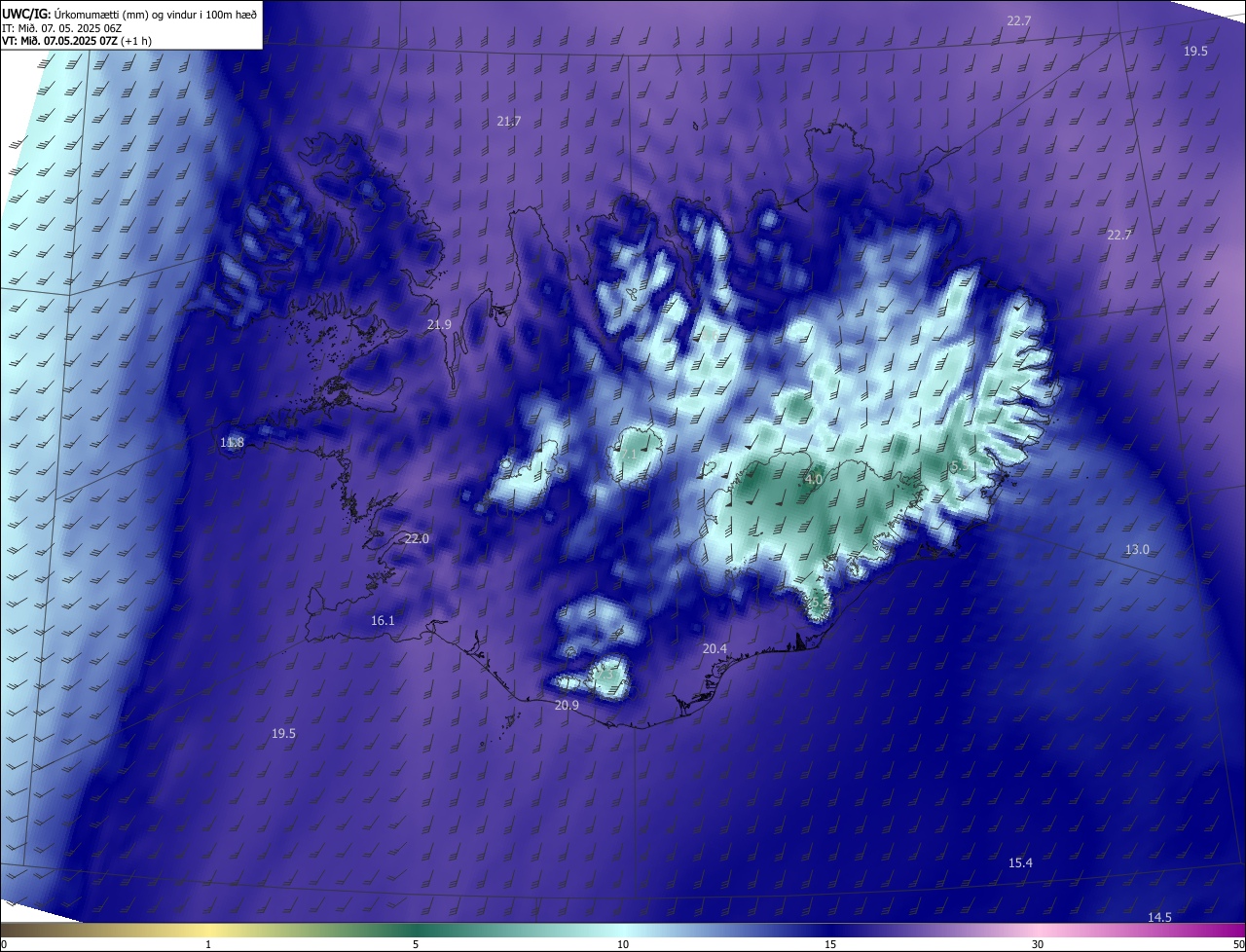Click the '5' tick on the color scale
The width and height of the screenshot is (1246, 952).
(x=416, y=944)
